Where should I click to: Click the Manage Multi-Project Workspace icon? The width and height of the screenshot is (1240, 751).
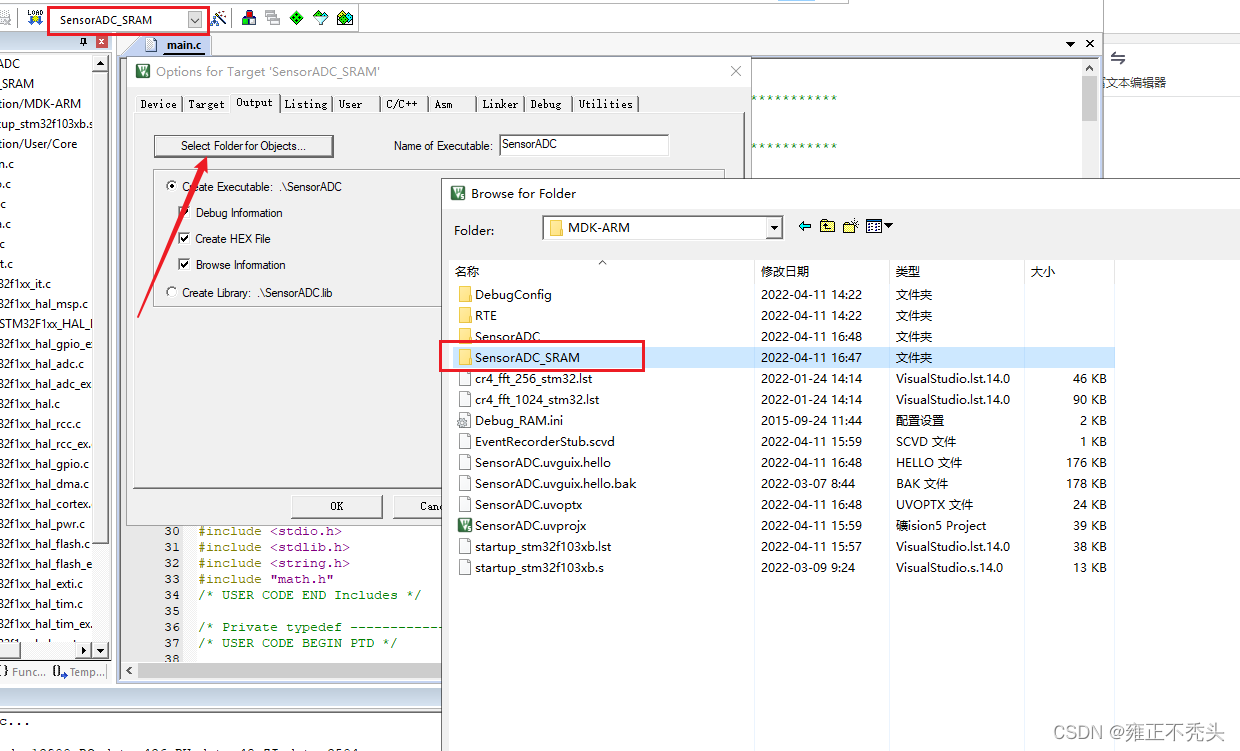tap(272, 18)
